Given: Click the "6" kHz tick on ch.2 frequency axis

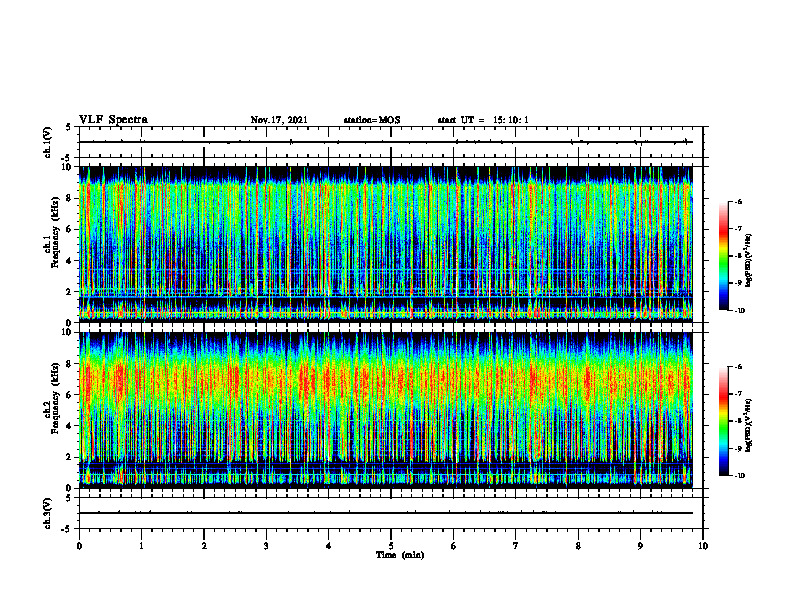Looking at the screenshot, I should (x=70, y=395).
